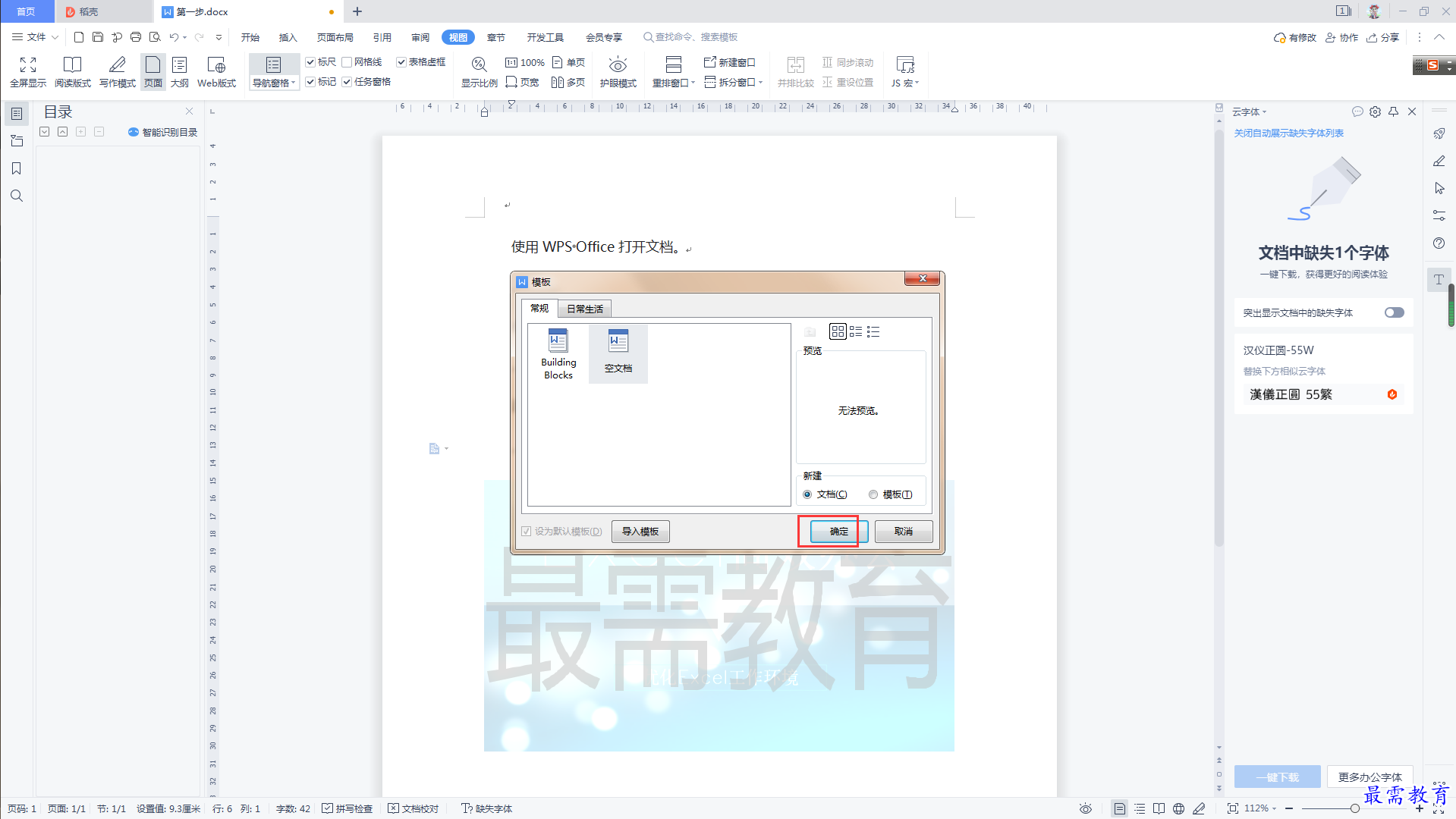Toggle the task pane checkbox
1456x819 pixels.
click(347, 82)
